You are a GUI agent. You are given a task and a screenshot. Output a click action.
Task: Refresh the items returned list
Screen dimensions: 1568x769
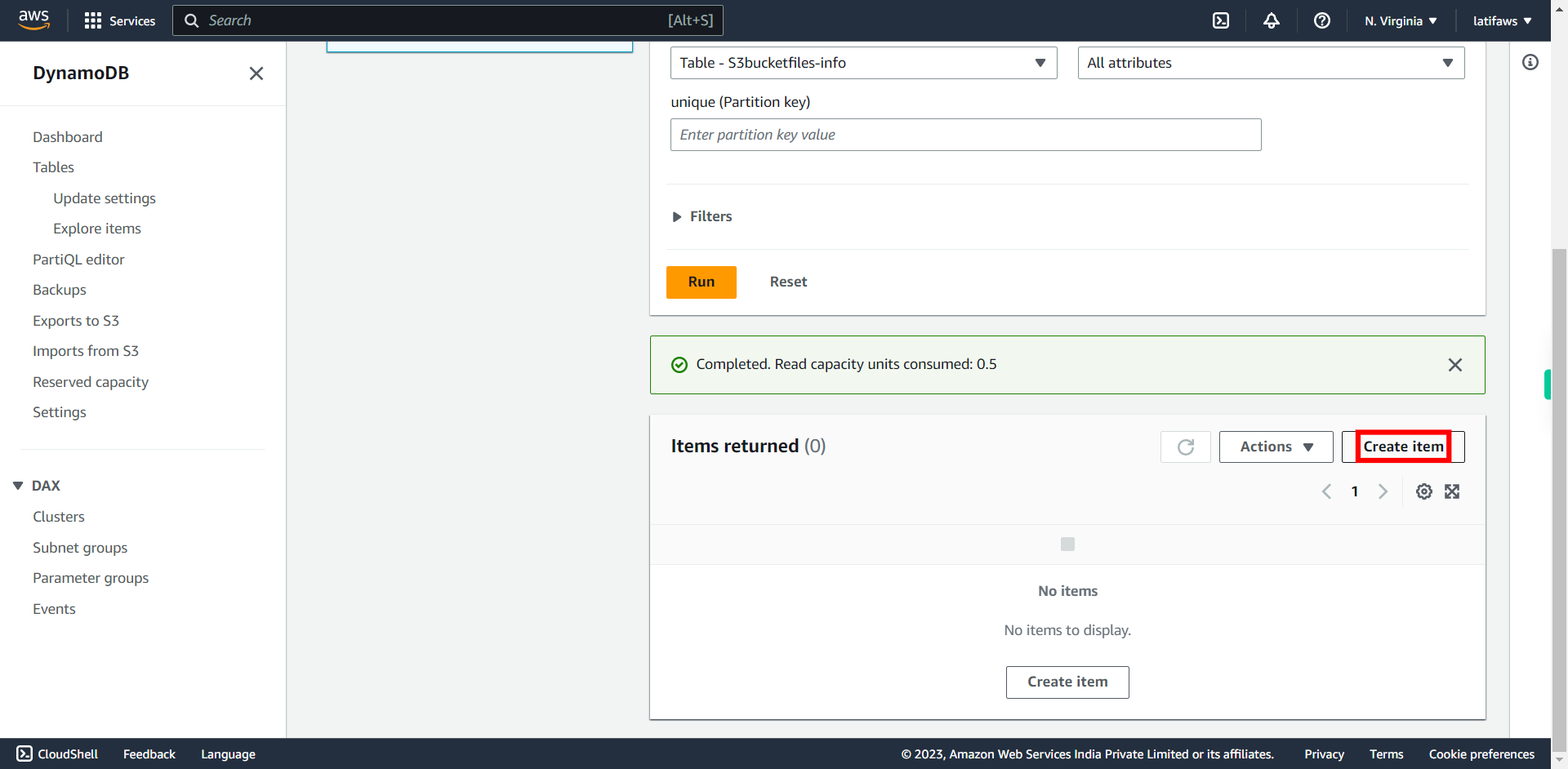click(x=1186, y=447)
